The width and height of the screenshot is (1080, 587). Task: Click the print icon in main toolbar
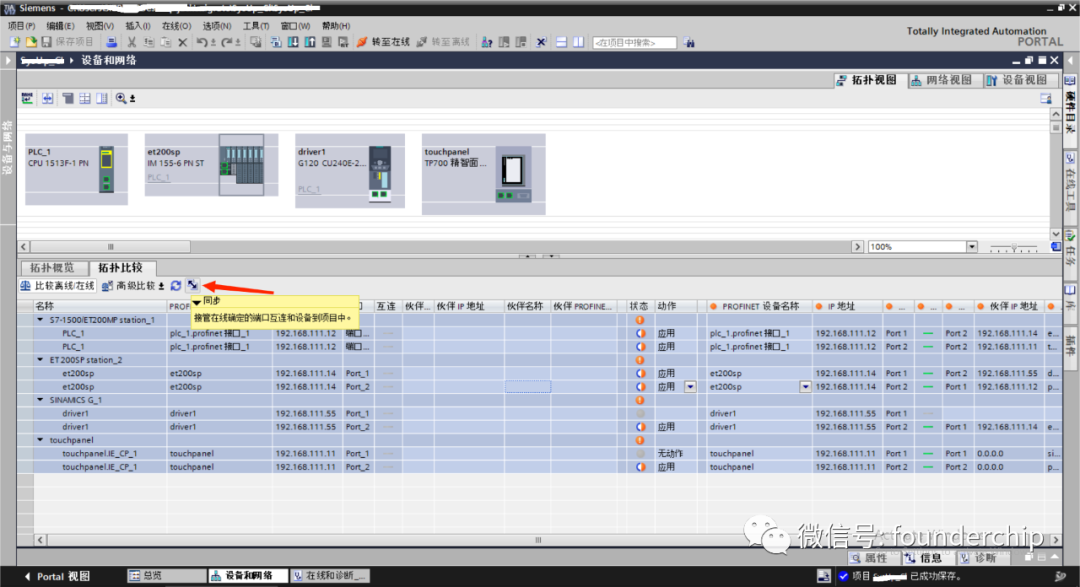click(111, 42)
